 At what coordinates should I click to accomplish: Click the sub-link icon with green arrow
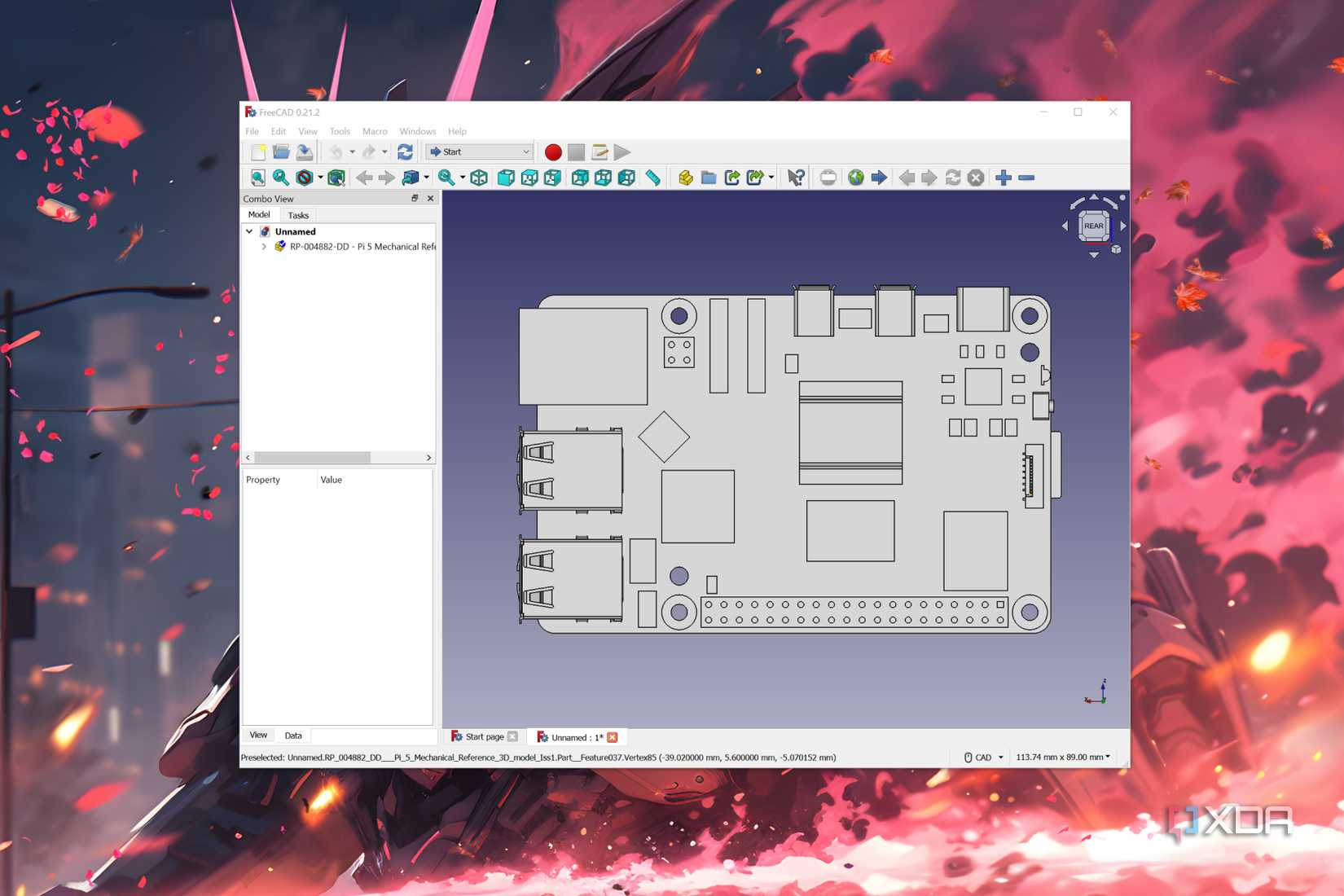click(x=755, y=178)
